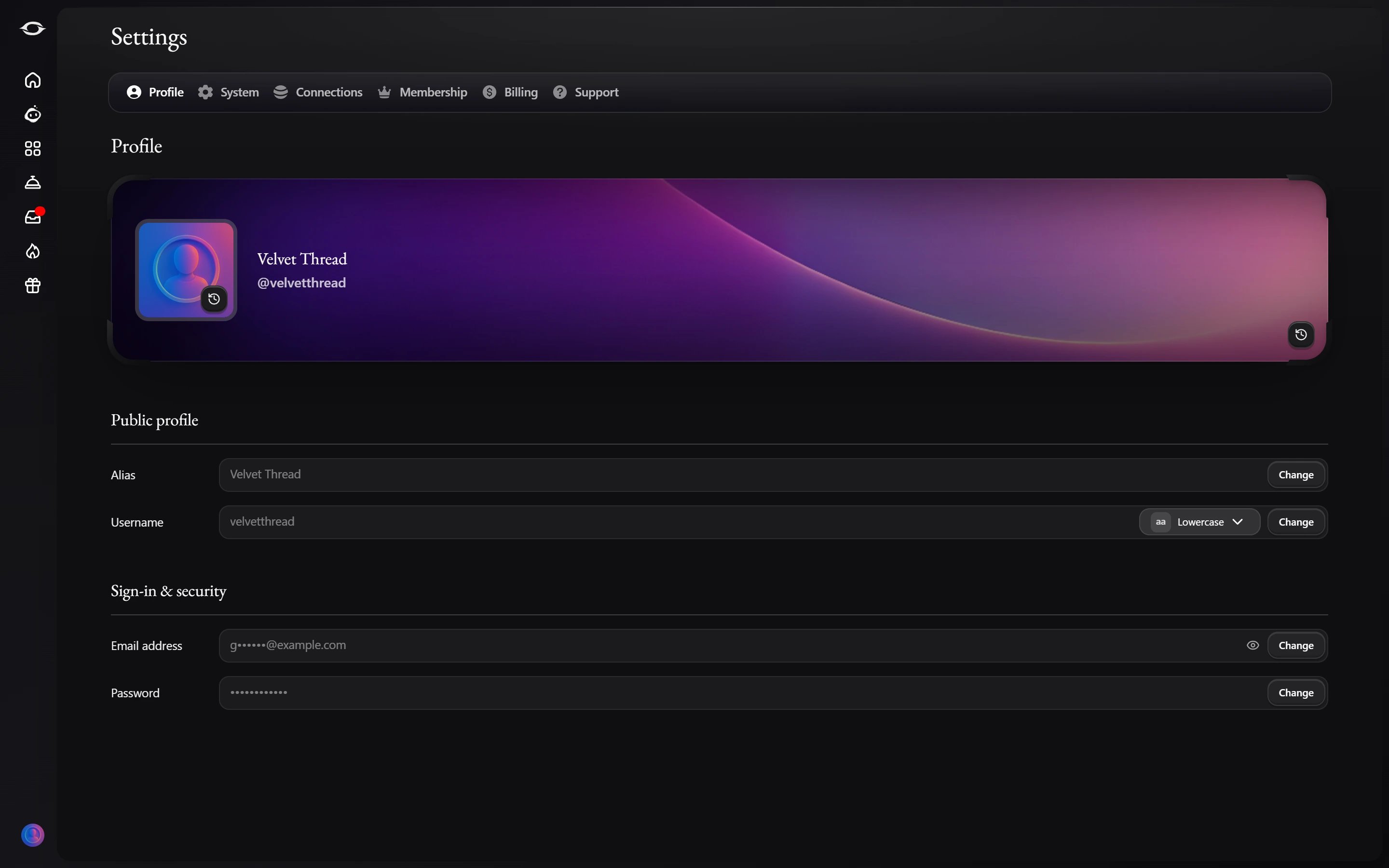This screenshot has height=868, width=1389.
Task: Click Change next to Username
Action: 1296,522
